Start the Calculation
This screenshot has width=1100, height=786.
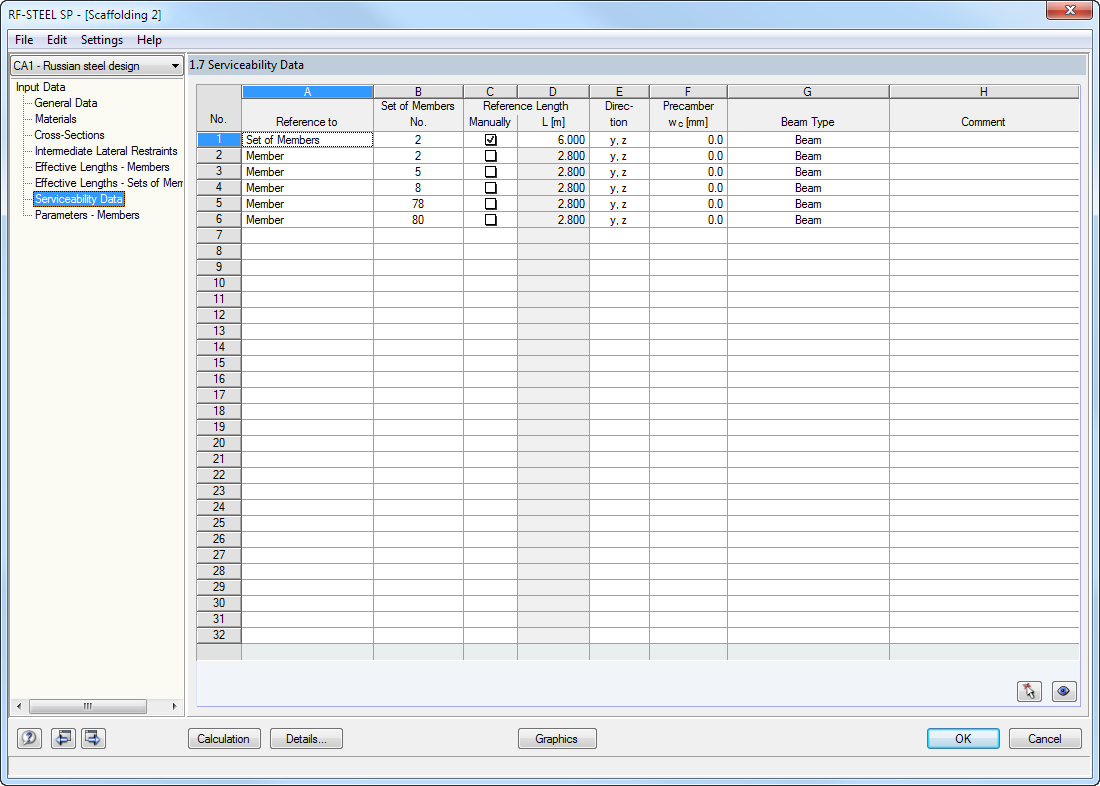[x=224, y=738]
